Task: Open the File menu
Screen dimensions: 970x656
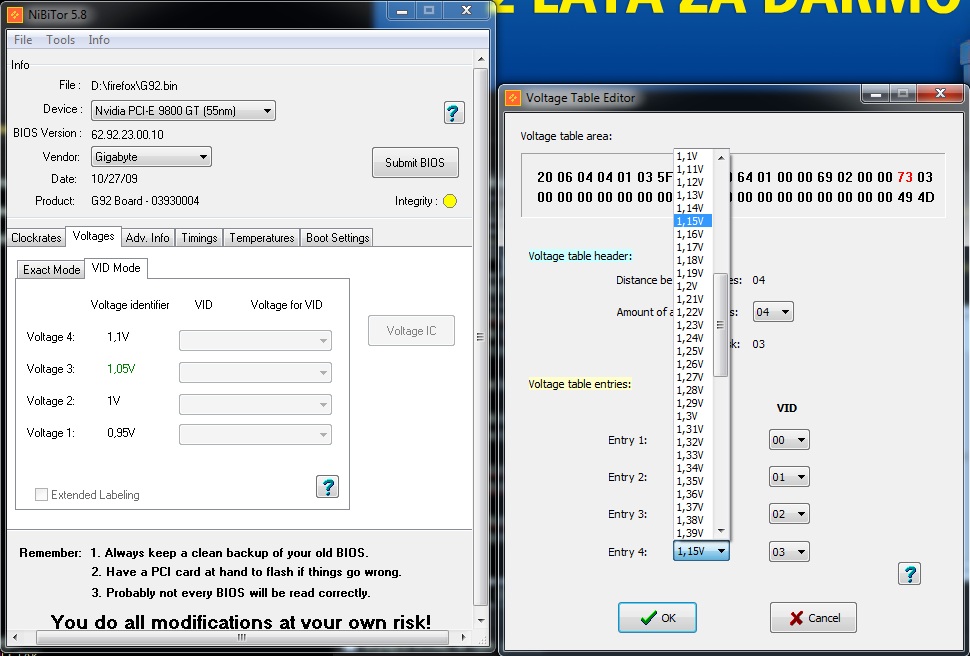Action: (x=23, y=40)
